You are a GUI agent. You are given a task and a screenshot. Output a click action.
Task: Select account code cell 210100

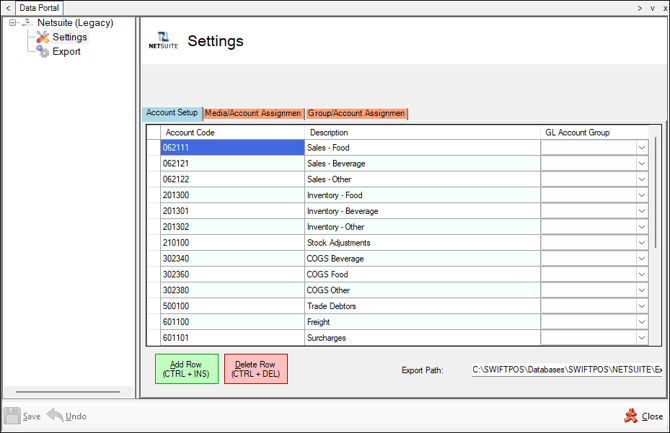(232, 243)
